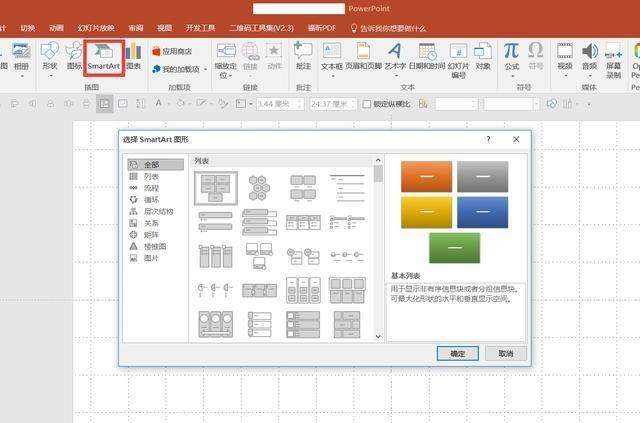Open the 相册 dropdown arrow

(22, 76)
